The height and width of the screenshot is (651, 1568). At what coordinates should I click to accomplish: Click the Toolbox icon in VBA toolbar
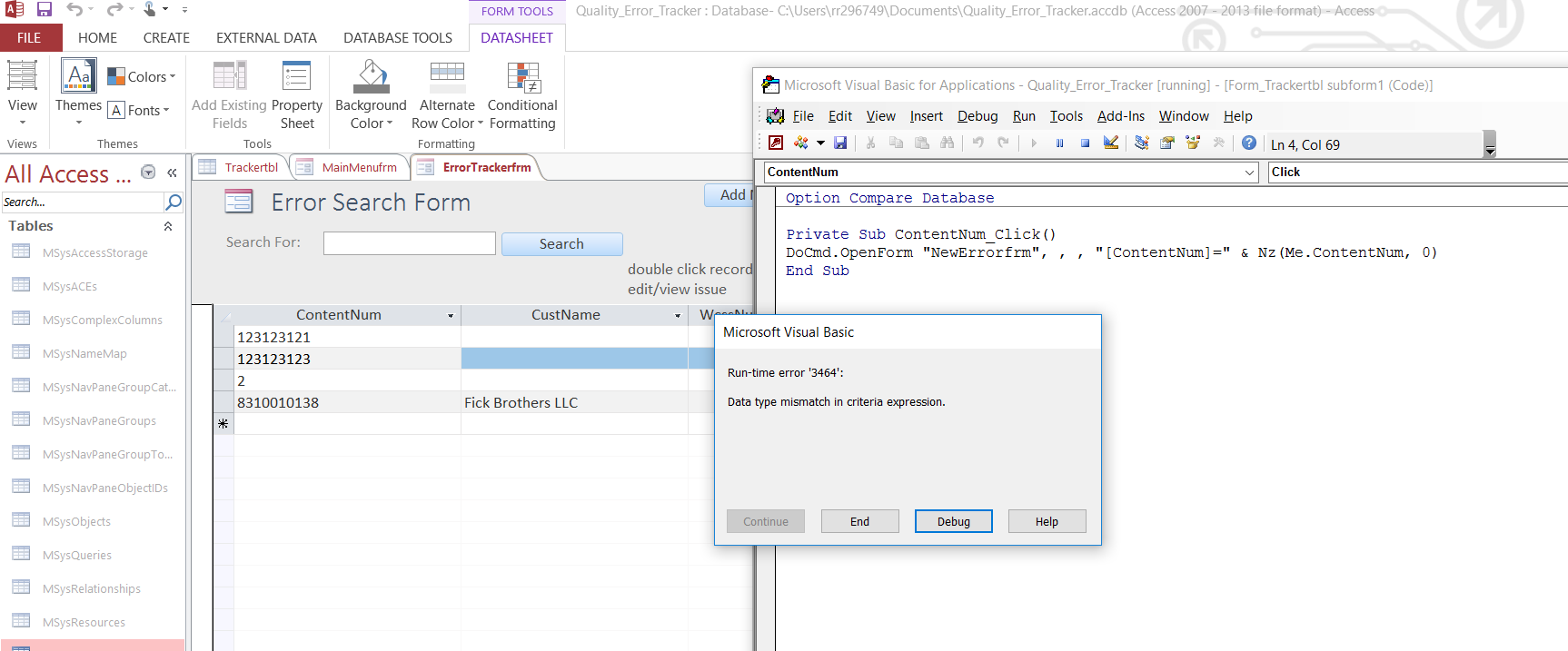coord(1219,143)
